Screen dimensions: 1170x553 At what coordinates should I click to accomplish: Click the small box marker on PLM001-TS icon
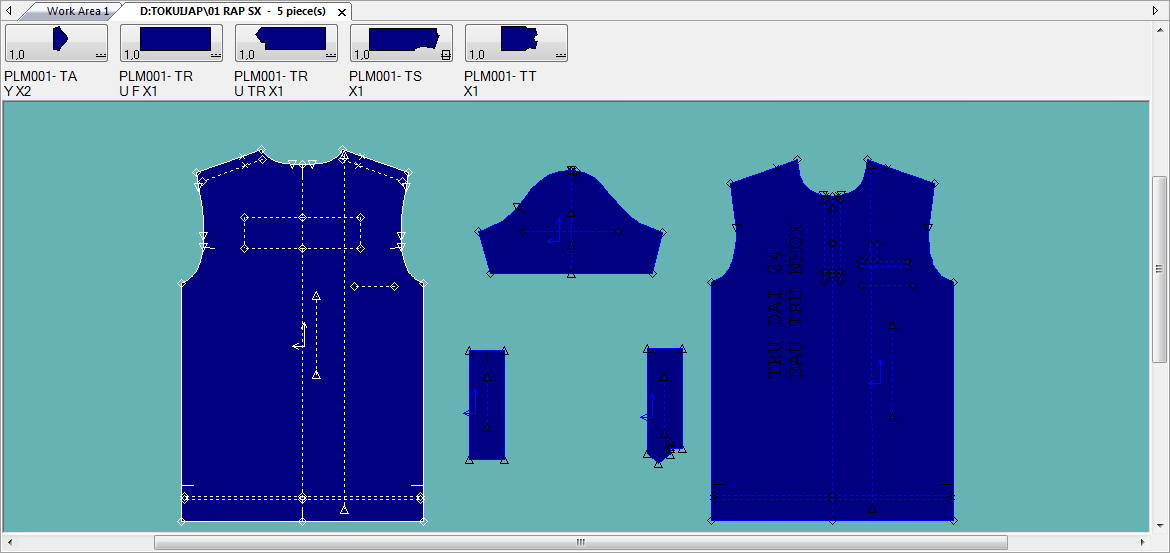pos(445,56)
